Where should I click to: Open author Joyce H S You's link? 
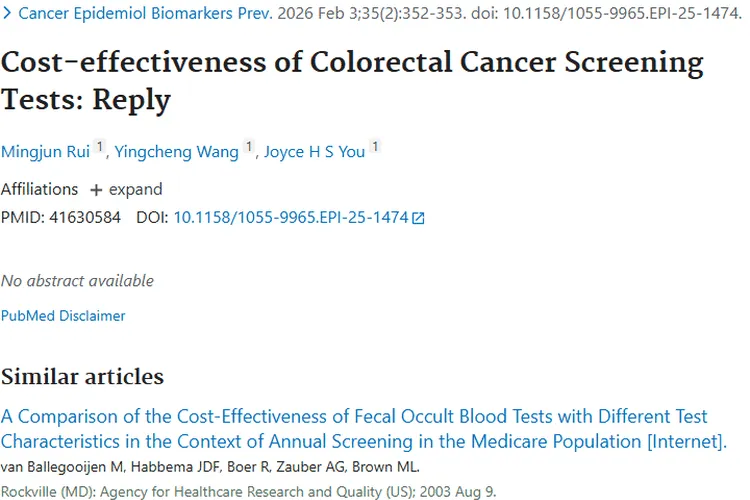pos(313,152)
